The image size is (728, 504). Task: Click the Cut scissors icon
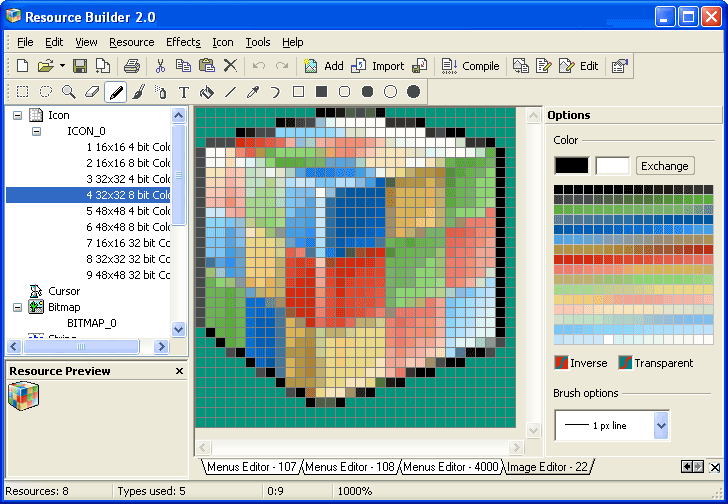point(160,66)
